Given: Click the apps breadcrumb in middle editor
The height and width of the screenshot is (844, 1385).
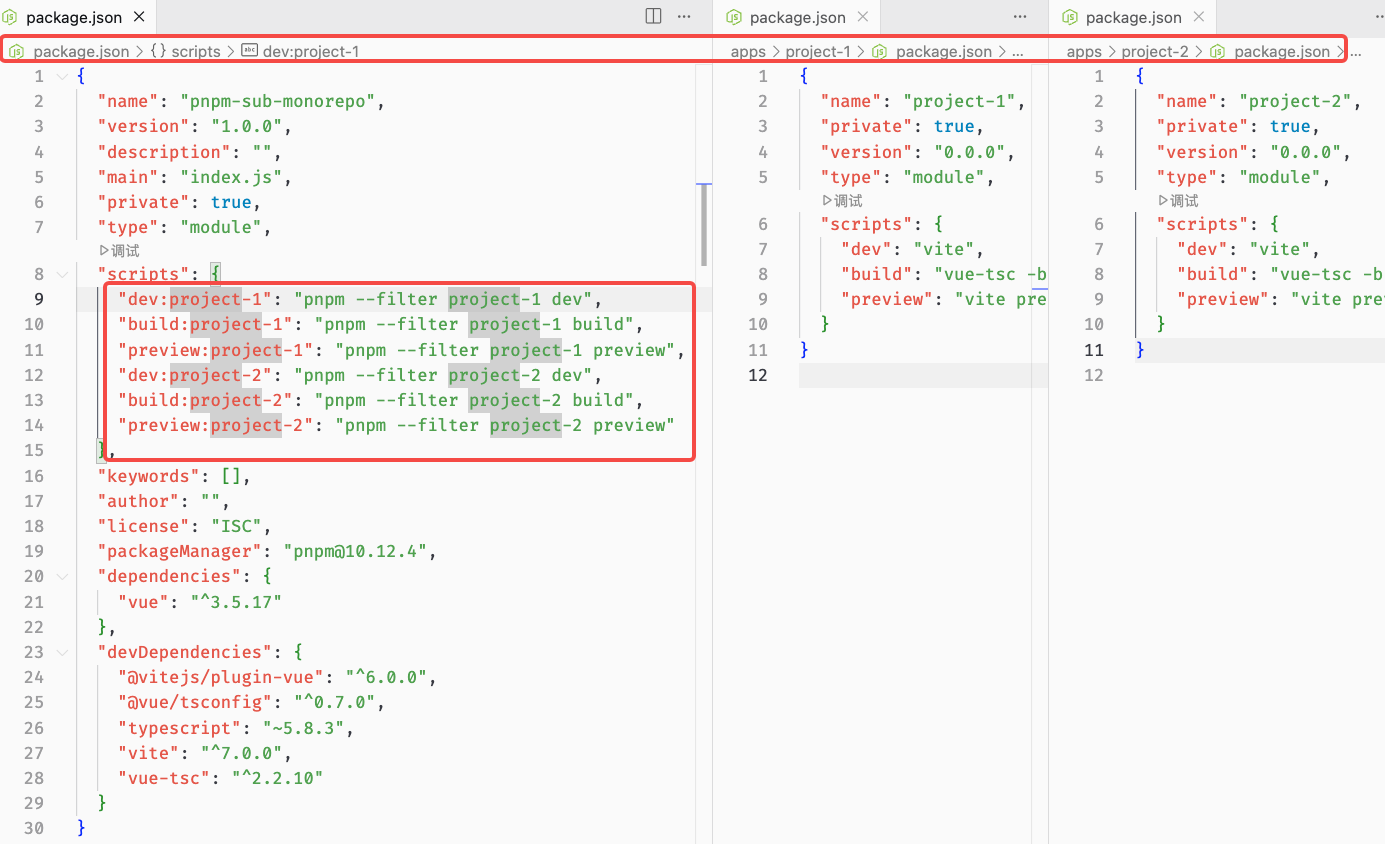Looking at the screenshot, I should [748, 51].
